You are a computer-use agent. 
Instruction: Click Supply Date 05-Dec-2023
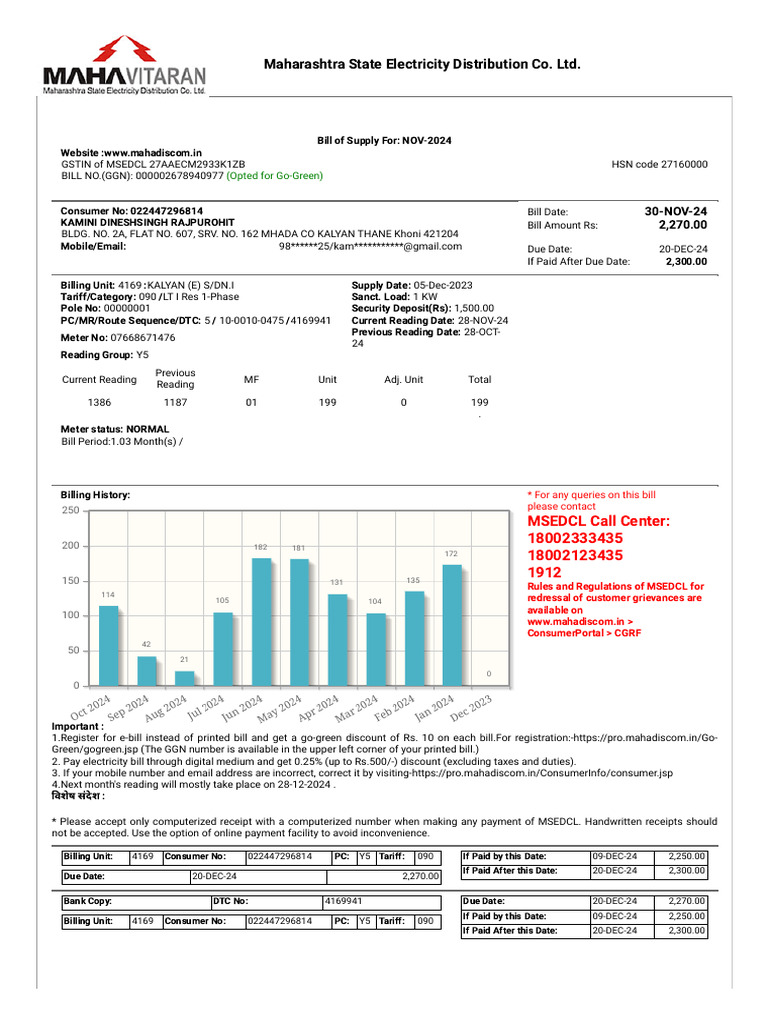click(x=412, y=285)
